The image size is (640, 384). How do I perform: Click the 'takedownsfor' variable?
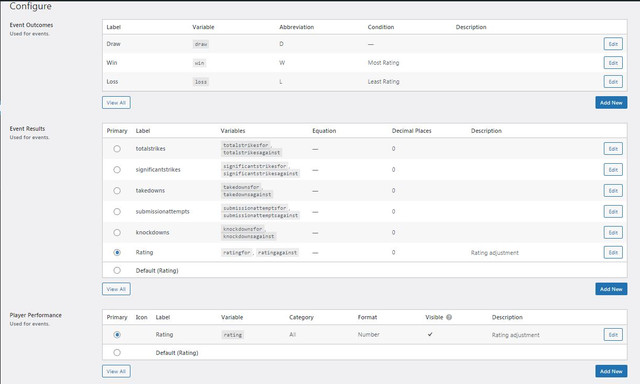241,187
